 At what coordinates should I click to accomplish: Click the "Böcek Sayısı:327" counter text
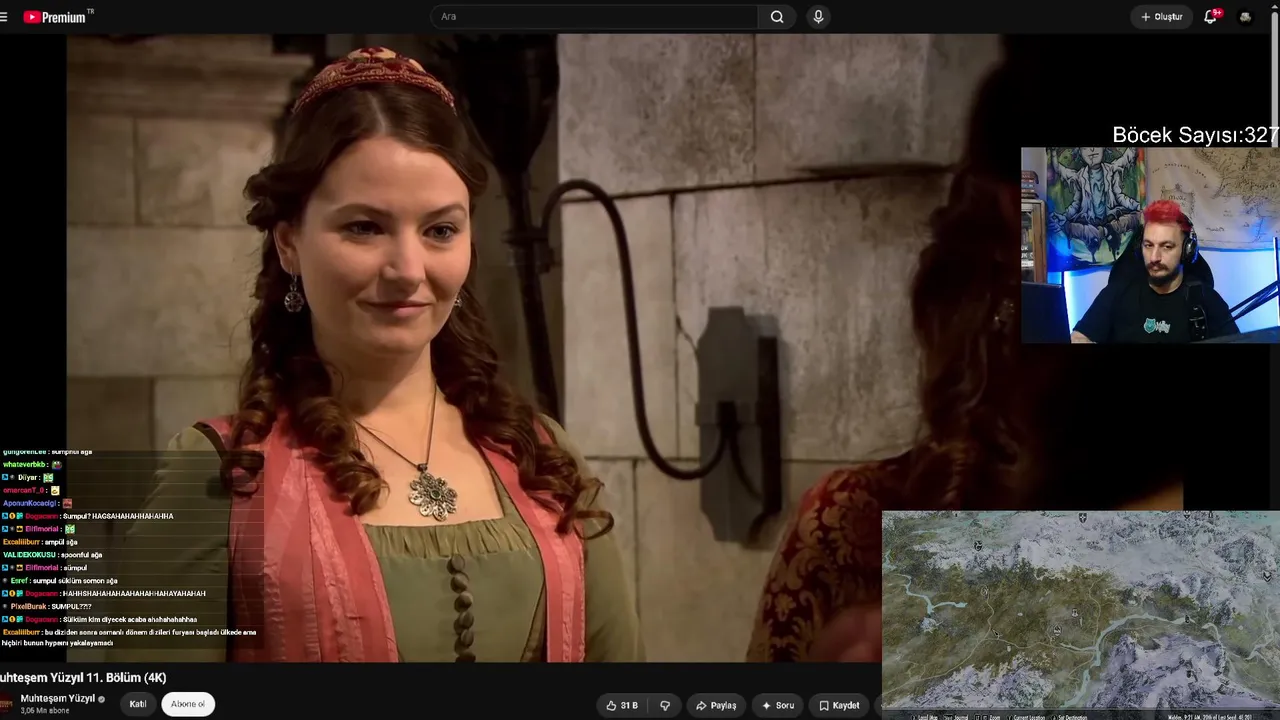click(1195, 135)
